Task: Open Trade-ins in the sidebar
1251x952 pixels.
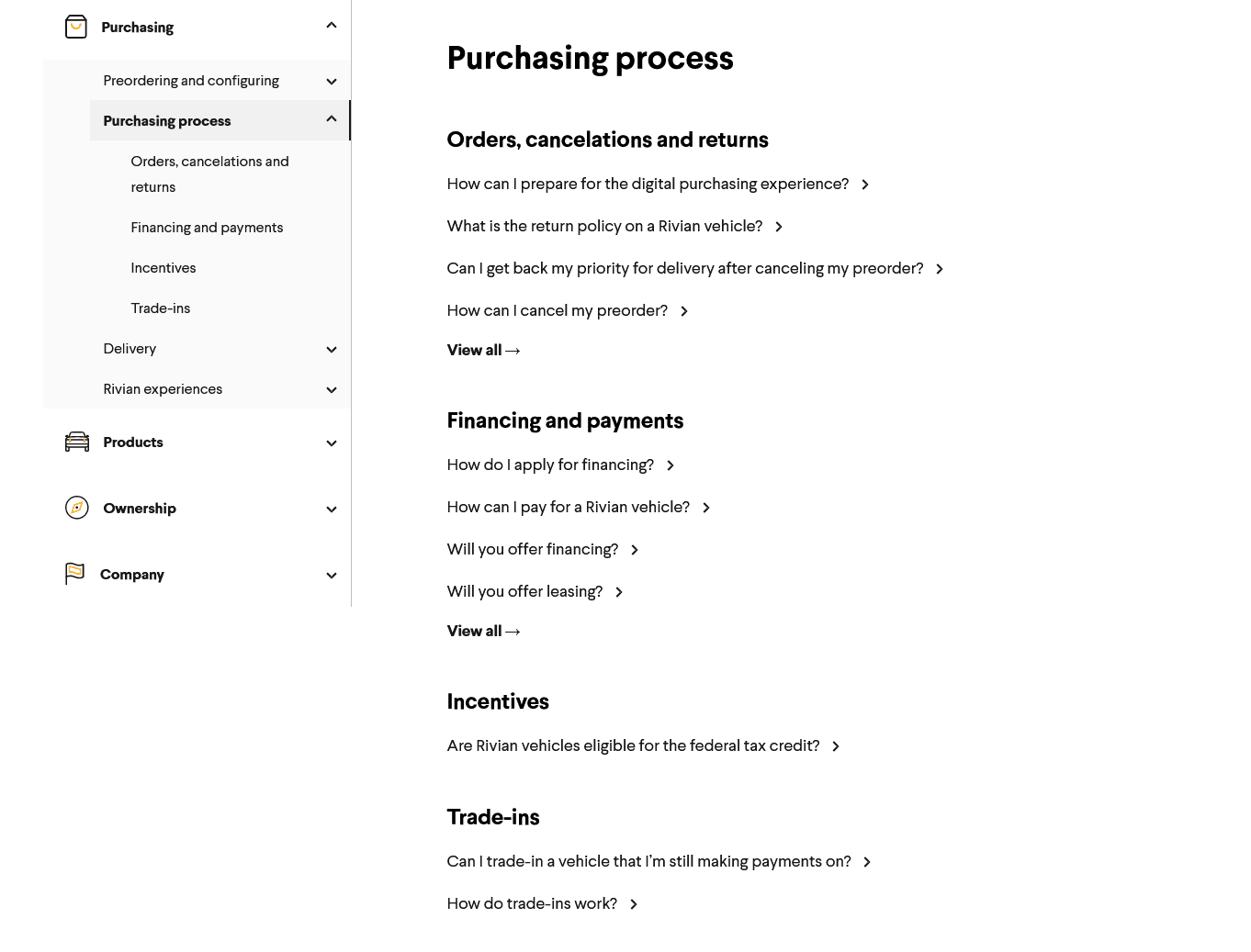Action: click(161, 308)
